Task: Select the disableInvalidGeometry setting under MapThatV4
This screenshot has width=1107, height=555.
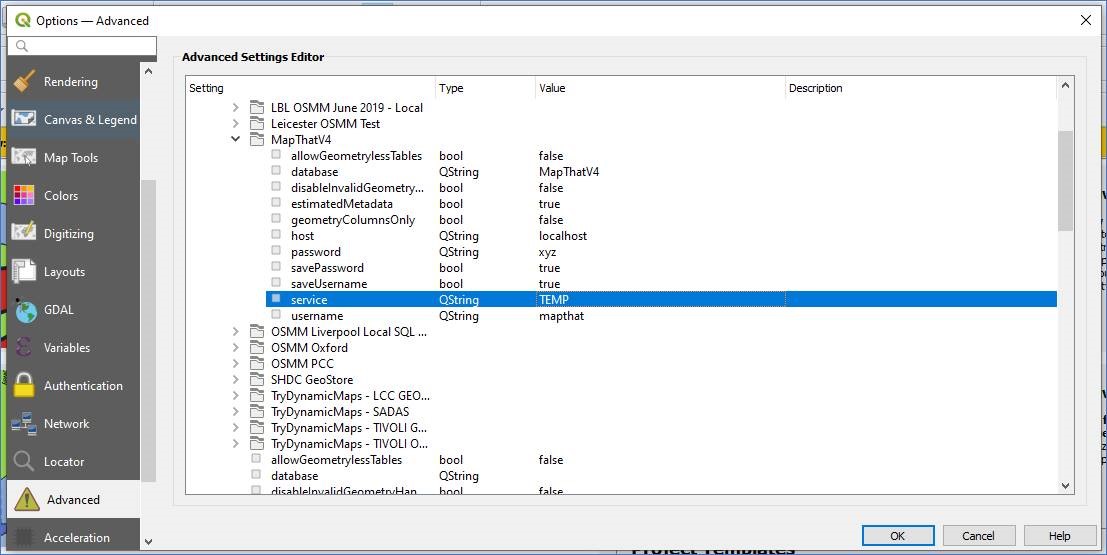Action: point(662,188)
